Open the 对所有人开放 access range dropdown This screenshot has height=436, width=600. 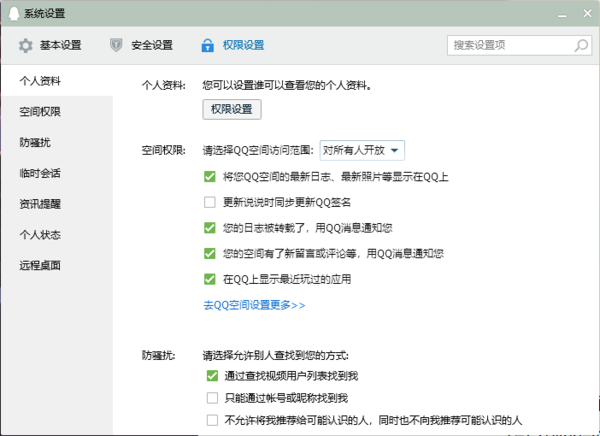point(361,150)
